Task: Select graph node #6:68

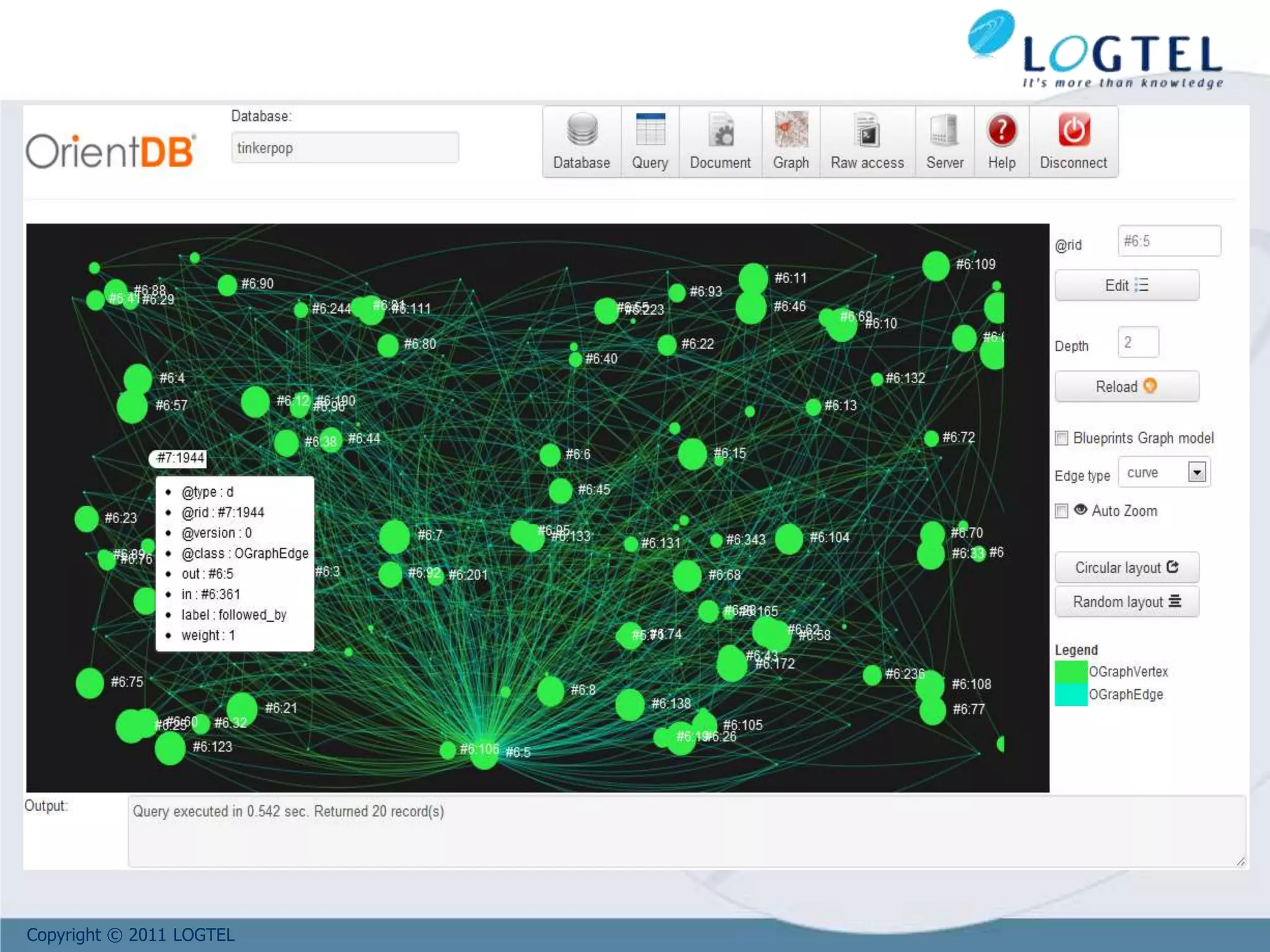Action: coord(687,576)
